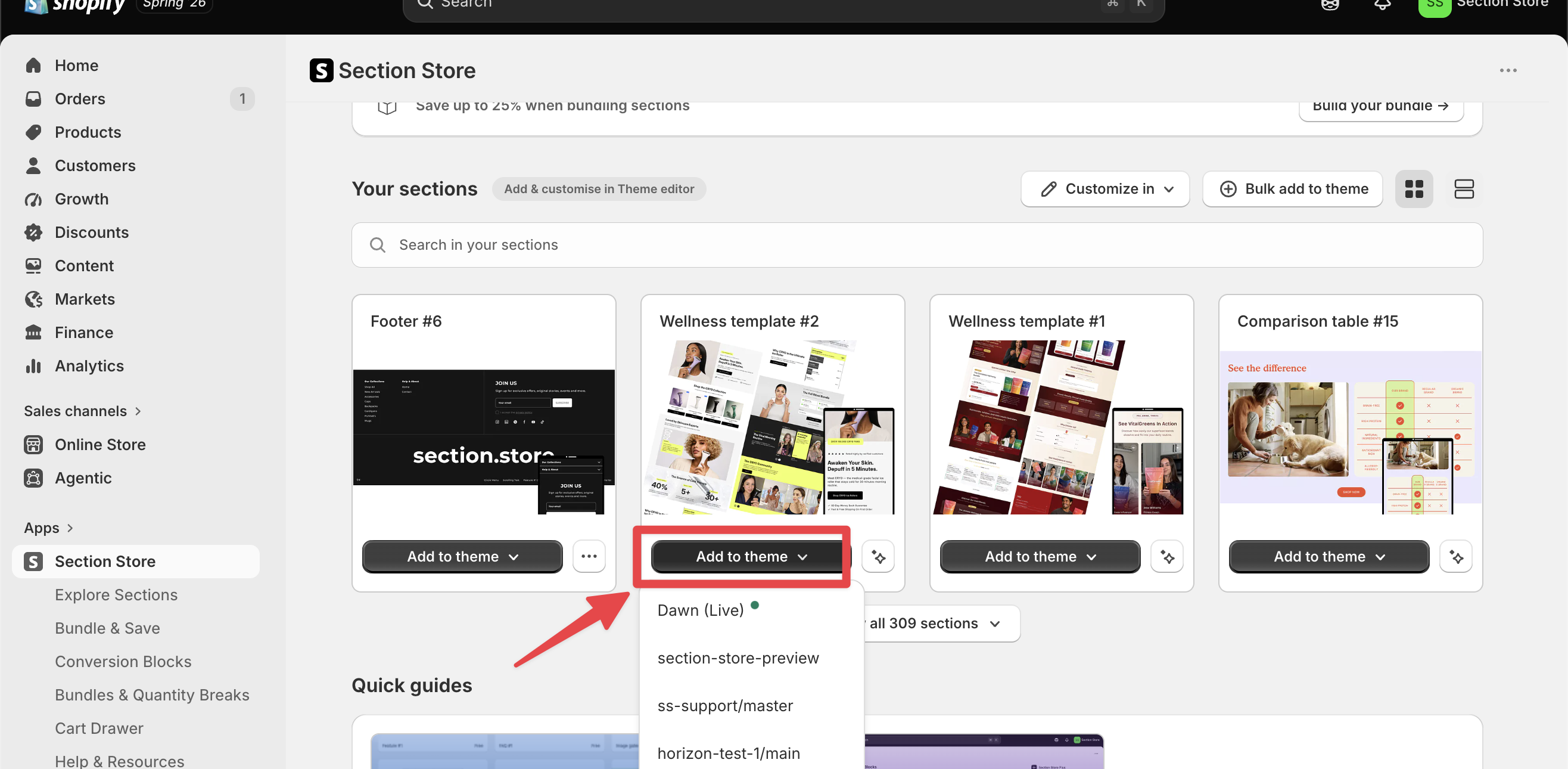Click the Customers person icon
This screenshot has height=769, width=1568.
pyautogui.click(x=33, y=166)
